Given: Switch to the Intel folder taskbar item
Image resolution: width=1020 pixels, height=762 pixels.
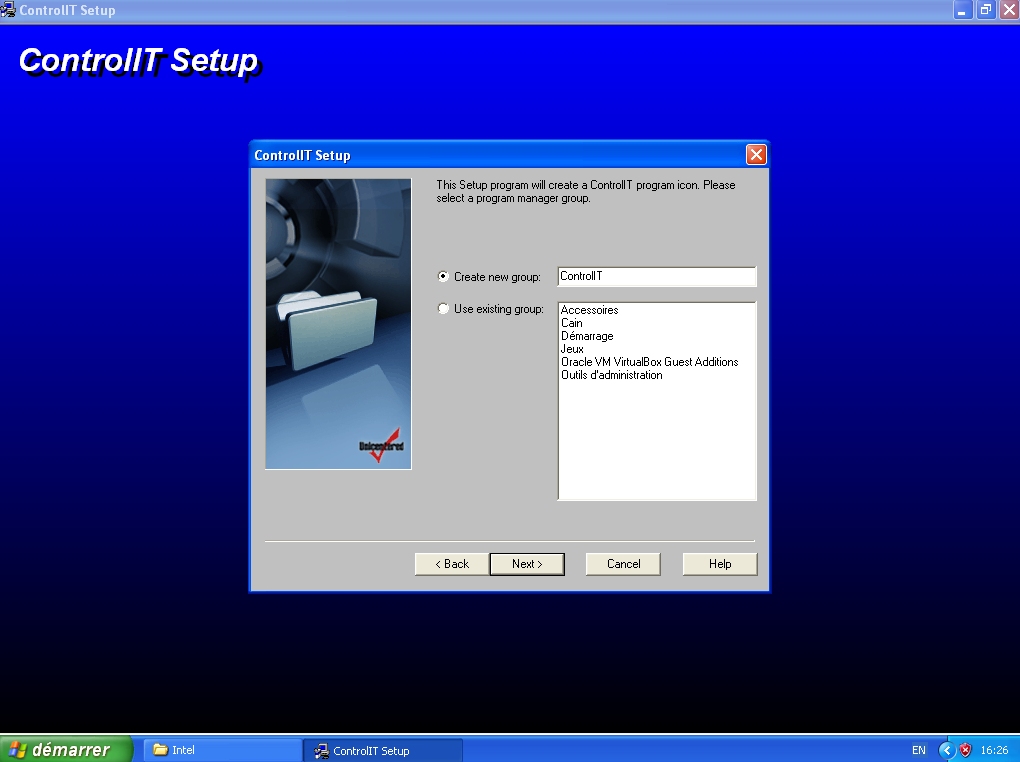Looking at the screenshot, I should 222,750.
